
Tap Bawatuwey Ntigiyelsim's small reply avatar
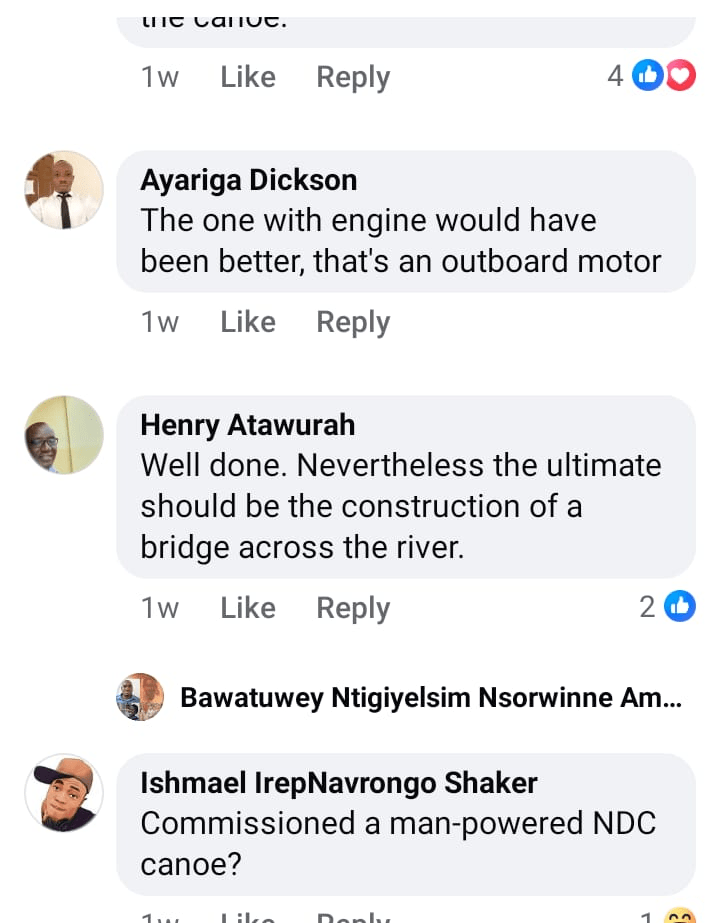(x=140, y=697)
